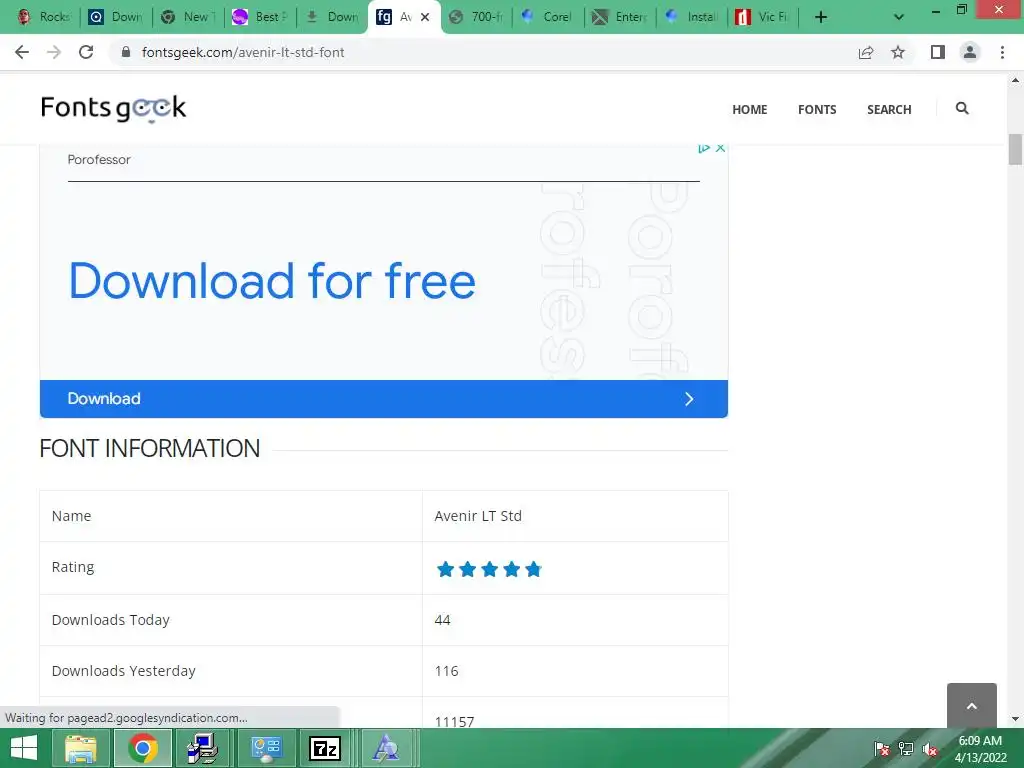Viewport: 1024px width, 768px height.
Task: Switch to the Corel tab
Action: pyautogui.click(x=549, y=17)
